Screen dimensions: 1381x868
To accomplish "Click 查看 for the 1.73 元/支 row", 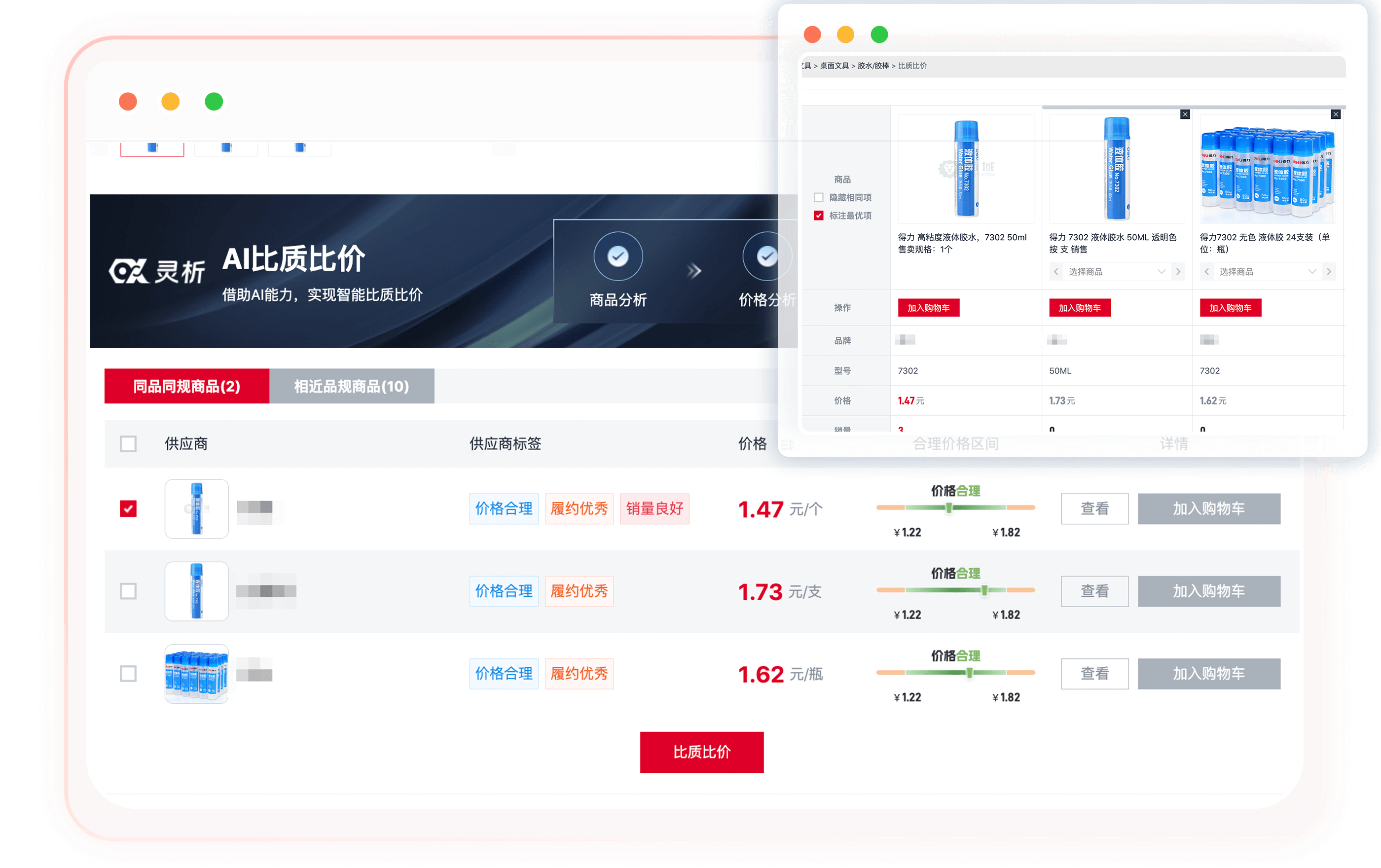I will (x=1094, y=591).
